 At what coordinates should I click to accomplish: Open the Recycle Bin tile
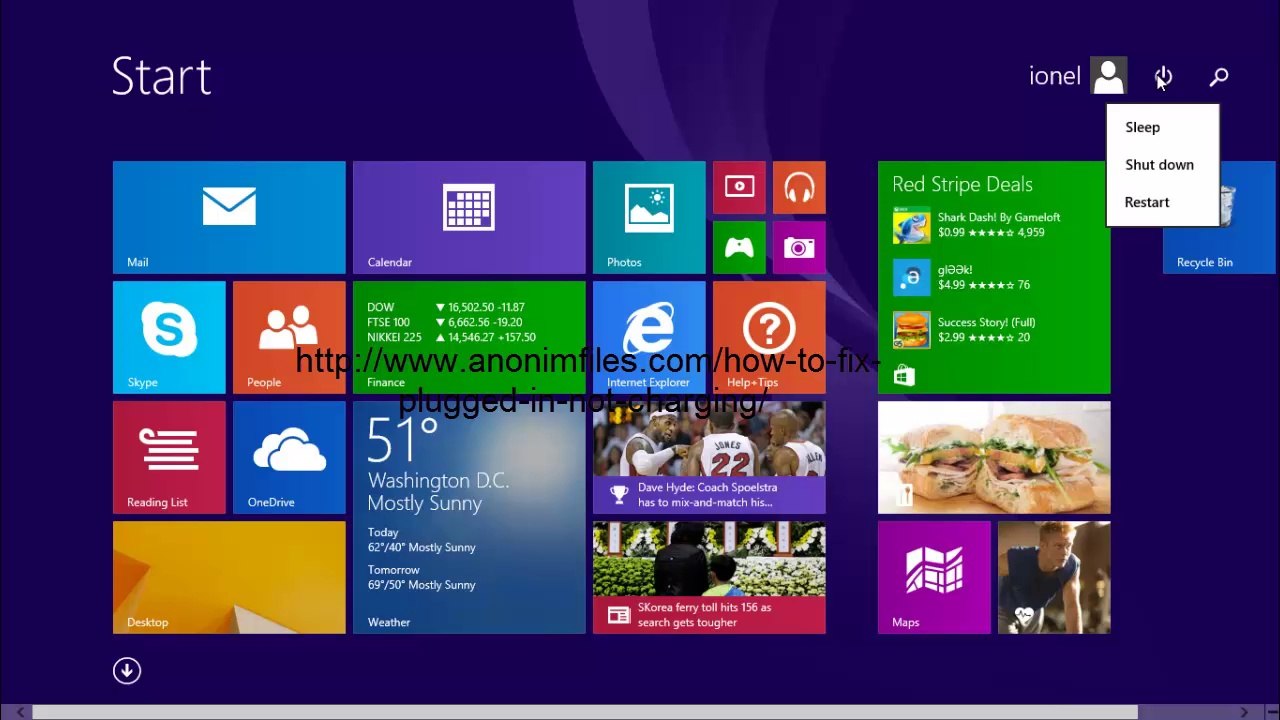pos(1219,217)
